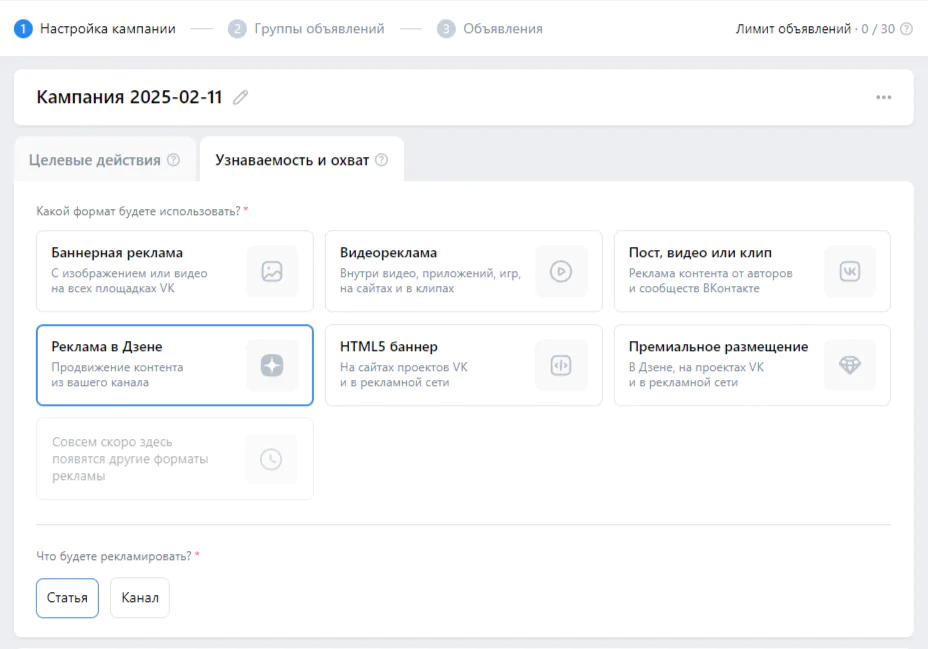This screenshot has width=928, height=649.
Task: Choose the Пост, видео или клип format title
Action: [700, 253]
